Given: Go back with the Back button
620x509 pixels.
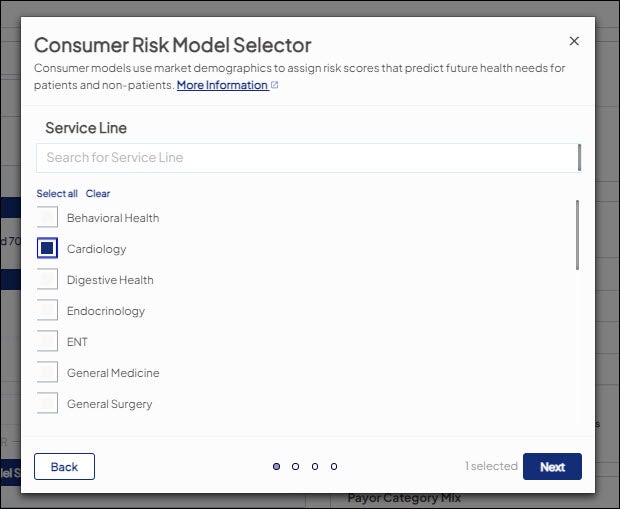Looking at the screenshot, I should pos(64,467).
